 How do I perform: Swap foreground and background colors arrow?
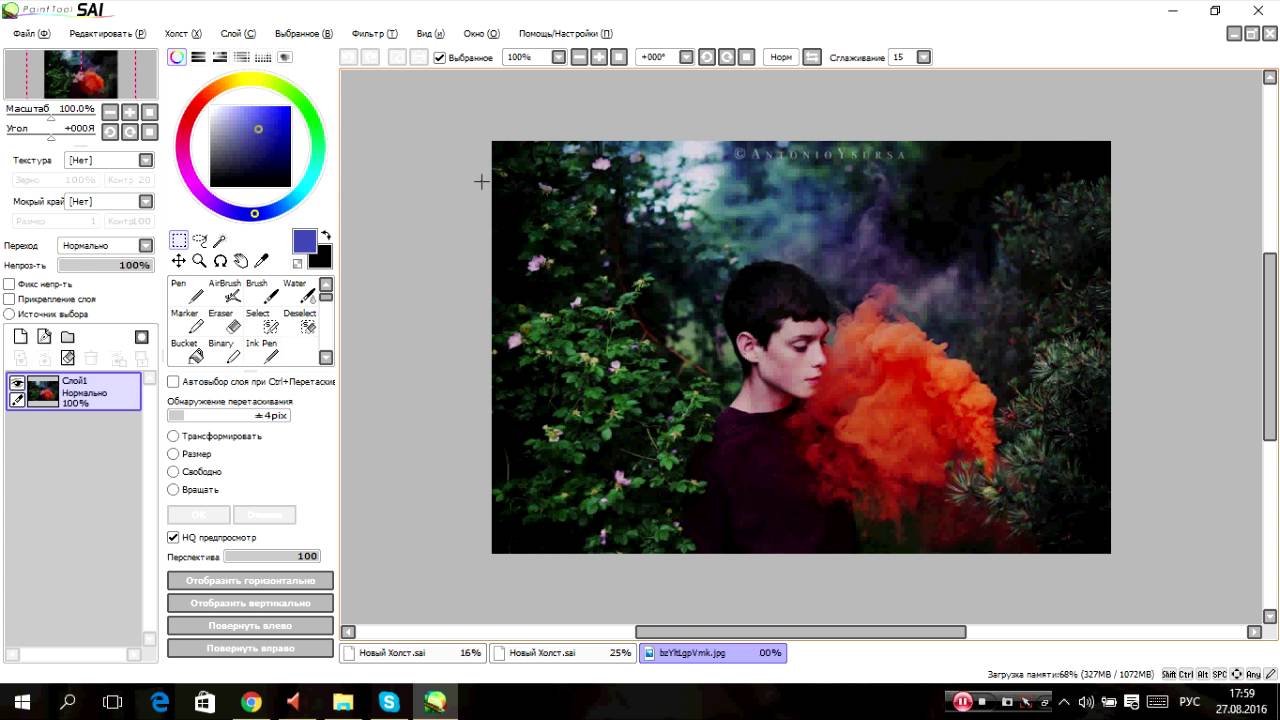325,236
